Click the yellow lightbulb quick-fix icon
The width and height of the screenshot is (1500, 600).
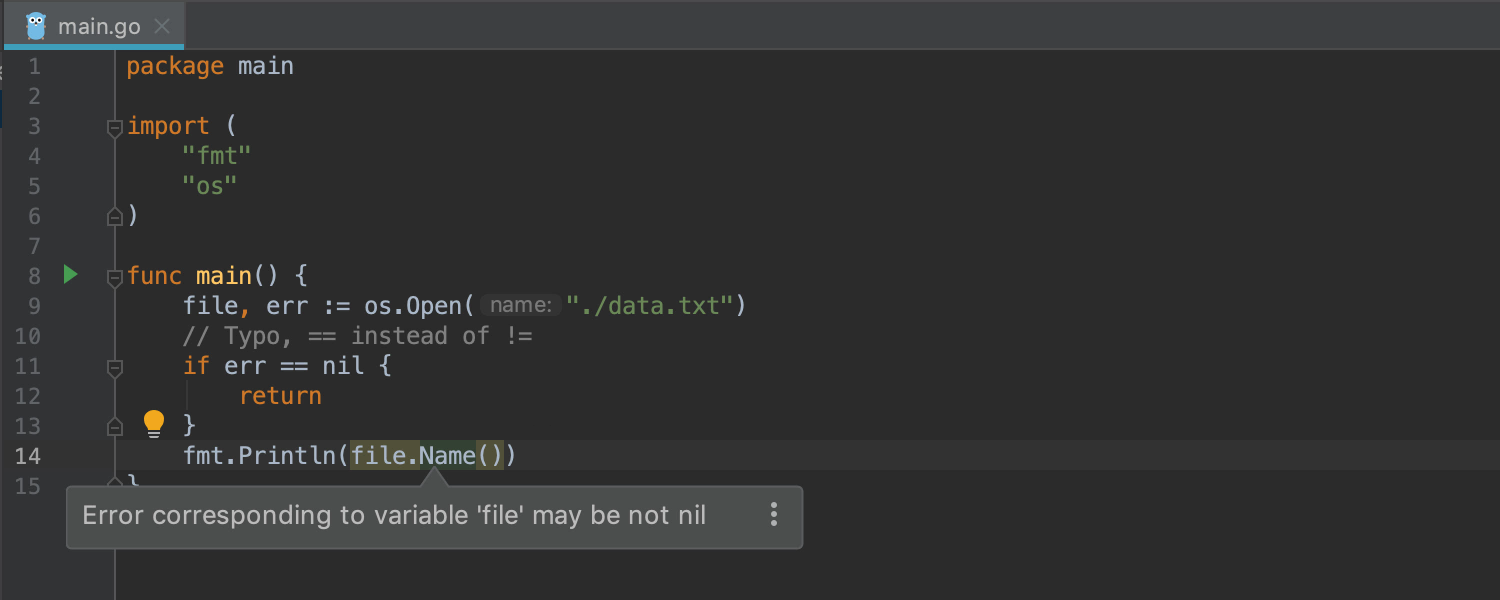tap(153, 424)
